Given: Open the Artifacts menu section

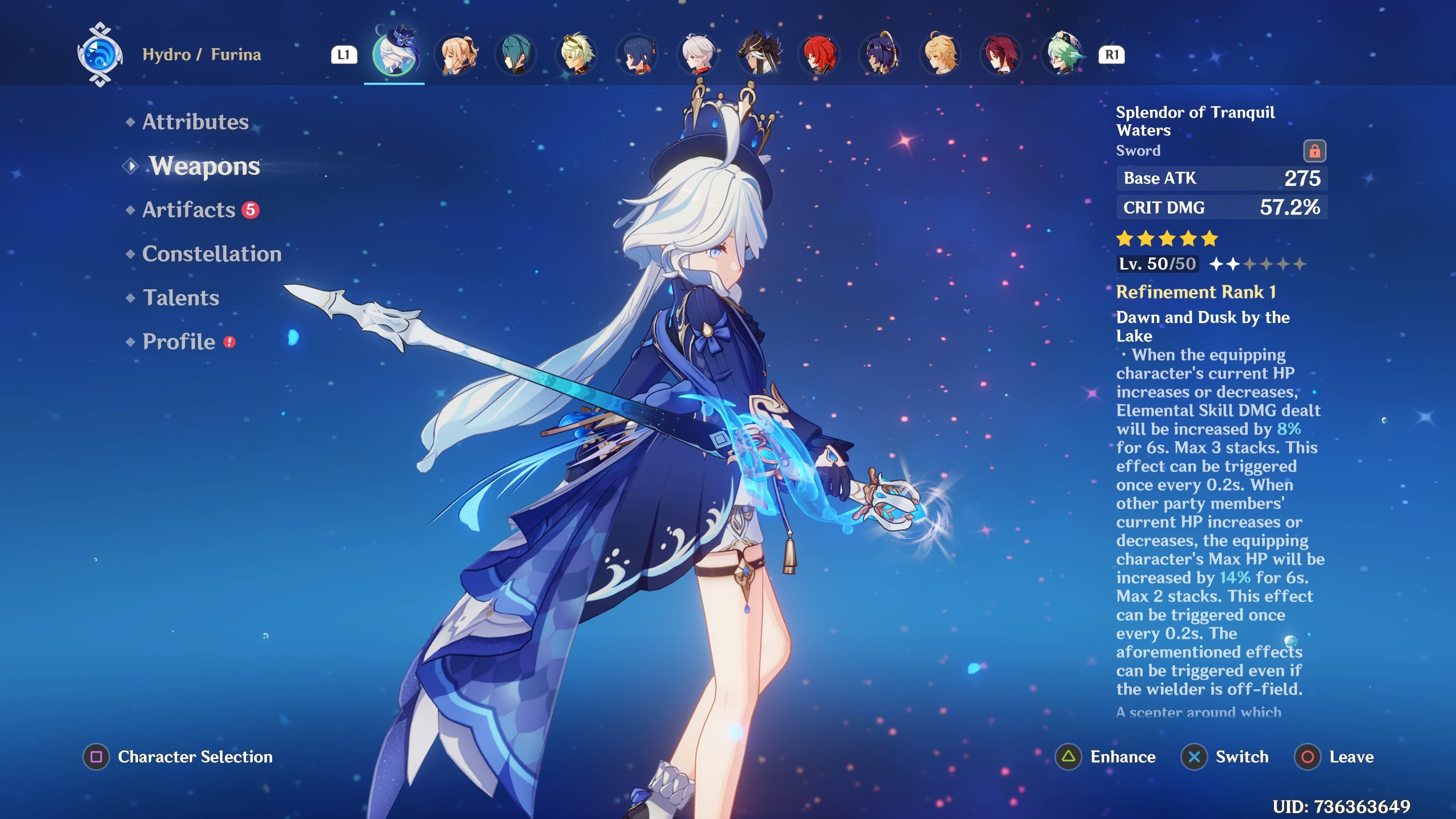Looking at the screenshot, I should click(x=189, y=210).
